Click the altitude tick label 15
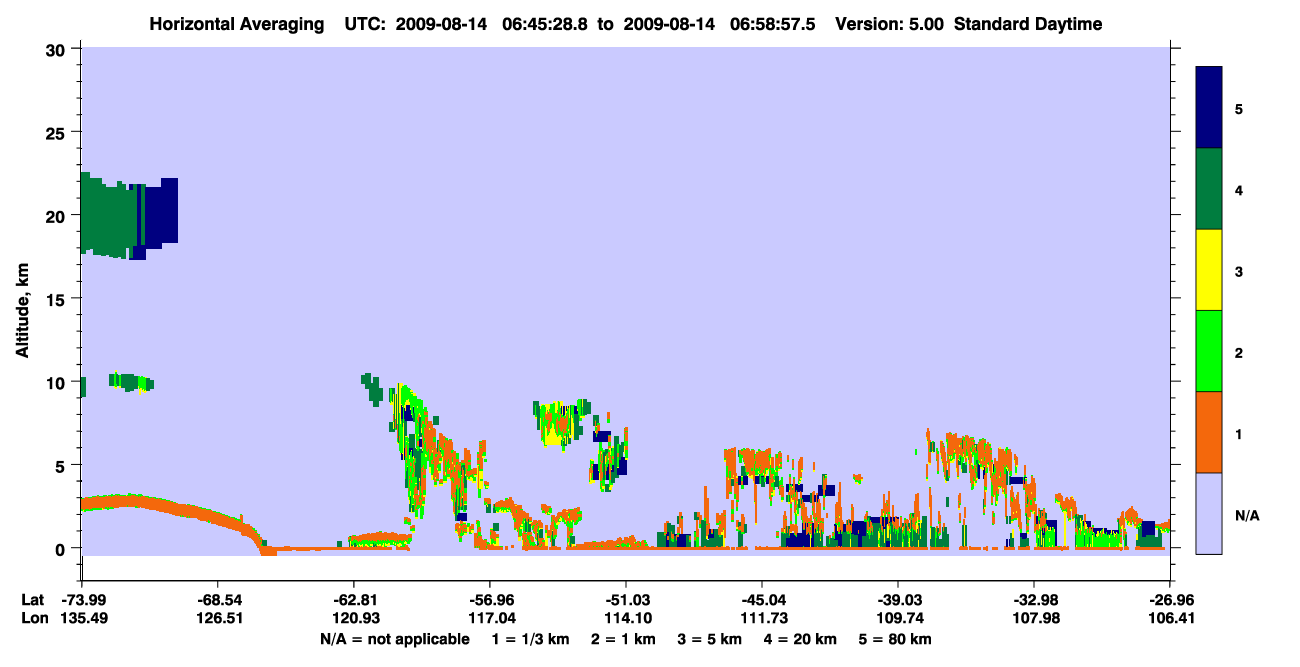The image size is (1300, 667). click(58, 298)
